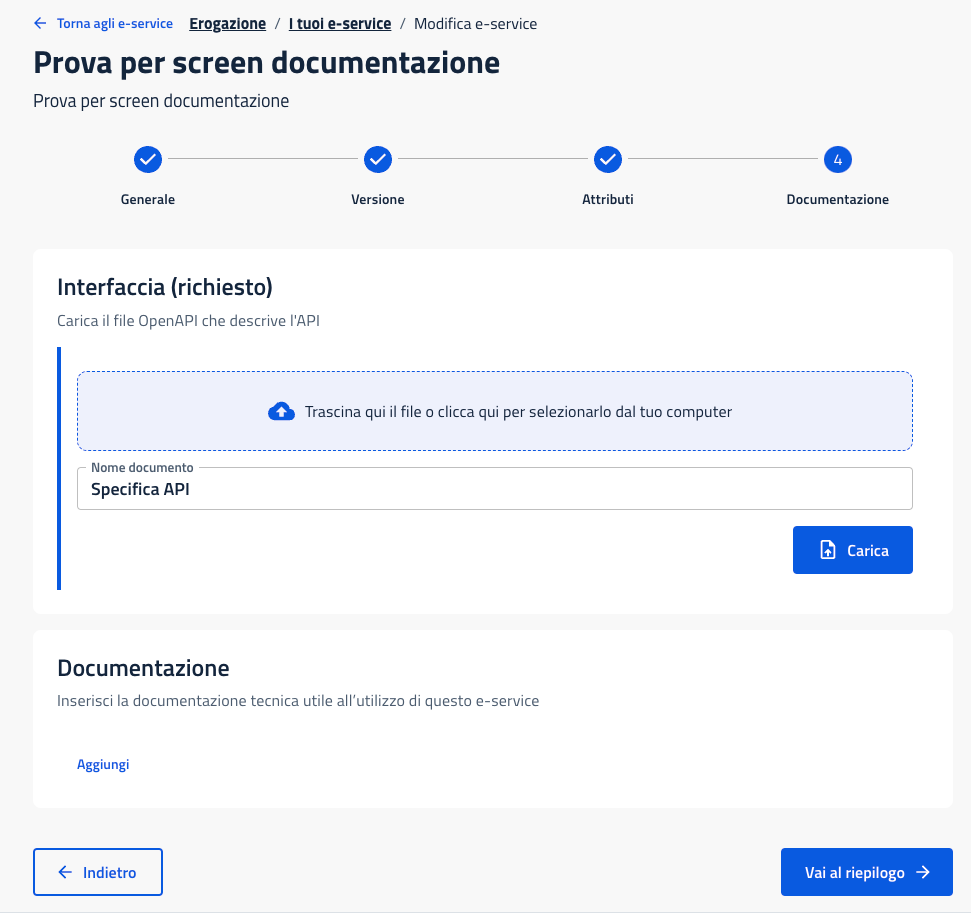Select the Versione step label
This screenshot has height=921, width=971.
(378, 199)
